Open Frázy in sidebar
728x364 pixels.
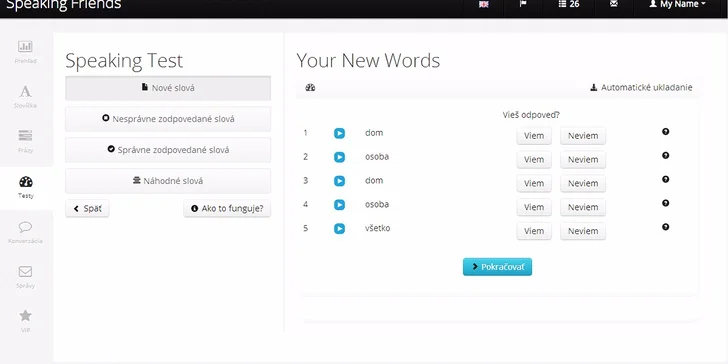point(26,142)
